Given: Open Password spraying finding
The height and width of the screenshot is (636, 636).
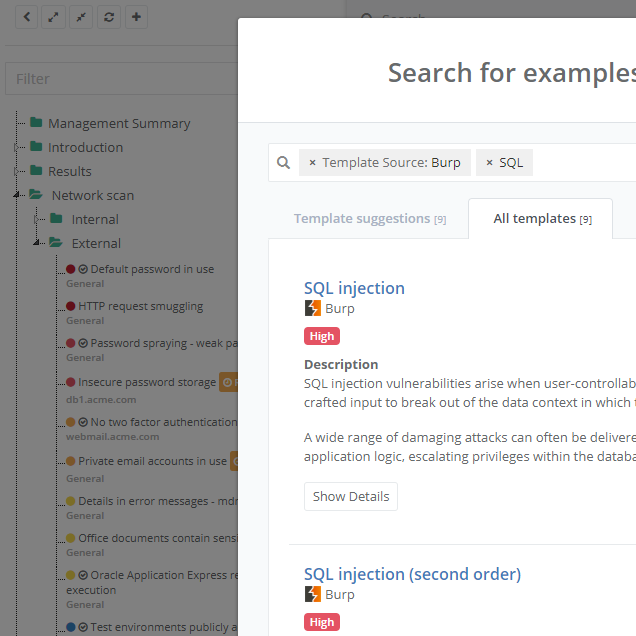Looking at the screenshot, I should pos(164,344).
